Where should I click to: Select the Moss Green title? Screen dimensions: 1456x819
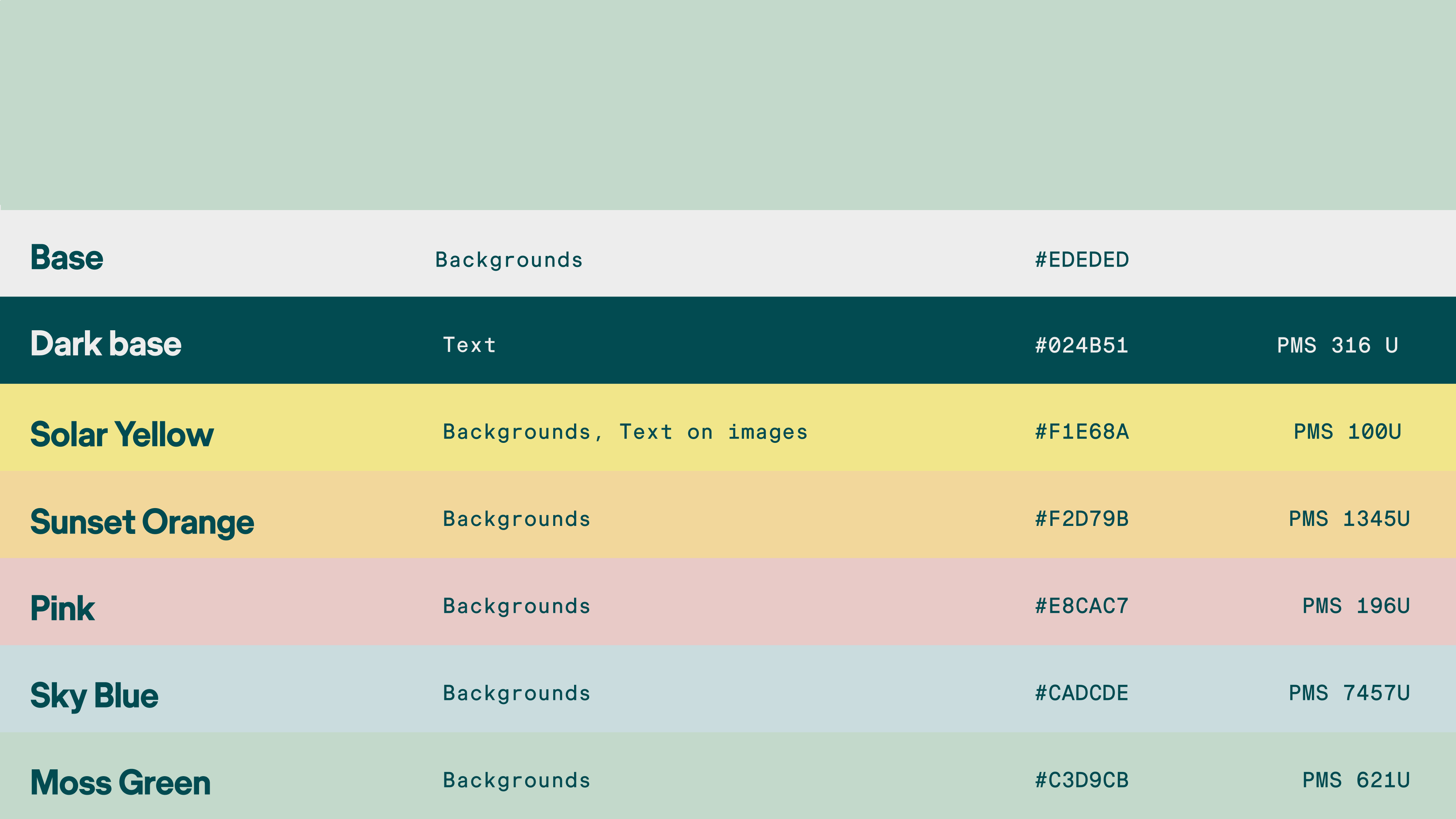click(x=121, y=783)
